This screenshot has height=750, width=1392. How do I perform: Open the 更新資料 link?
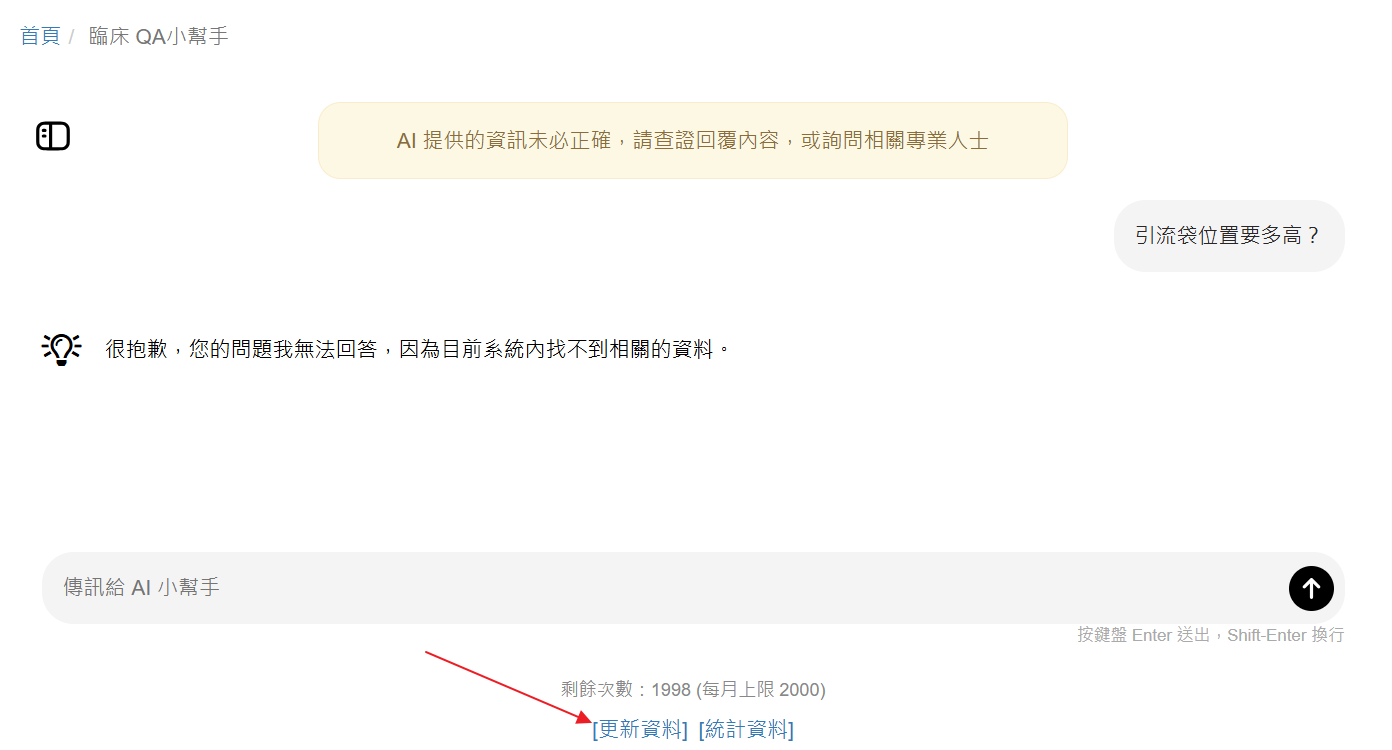(x=640, y=729)
